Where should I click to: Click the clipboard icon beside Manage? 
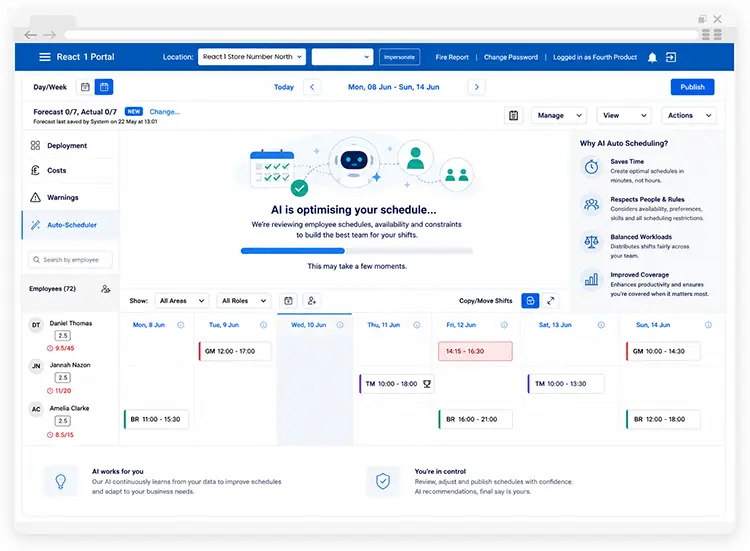pos(513,115)
